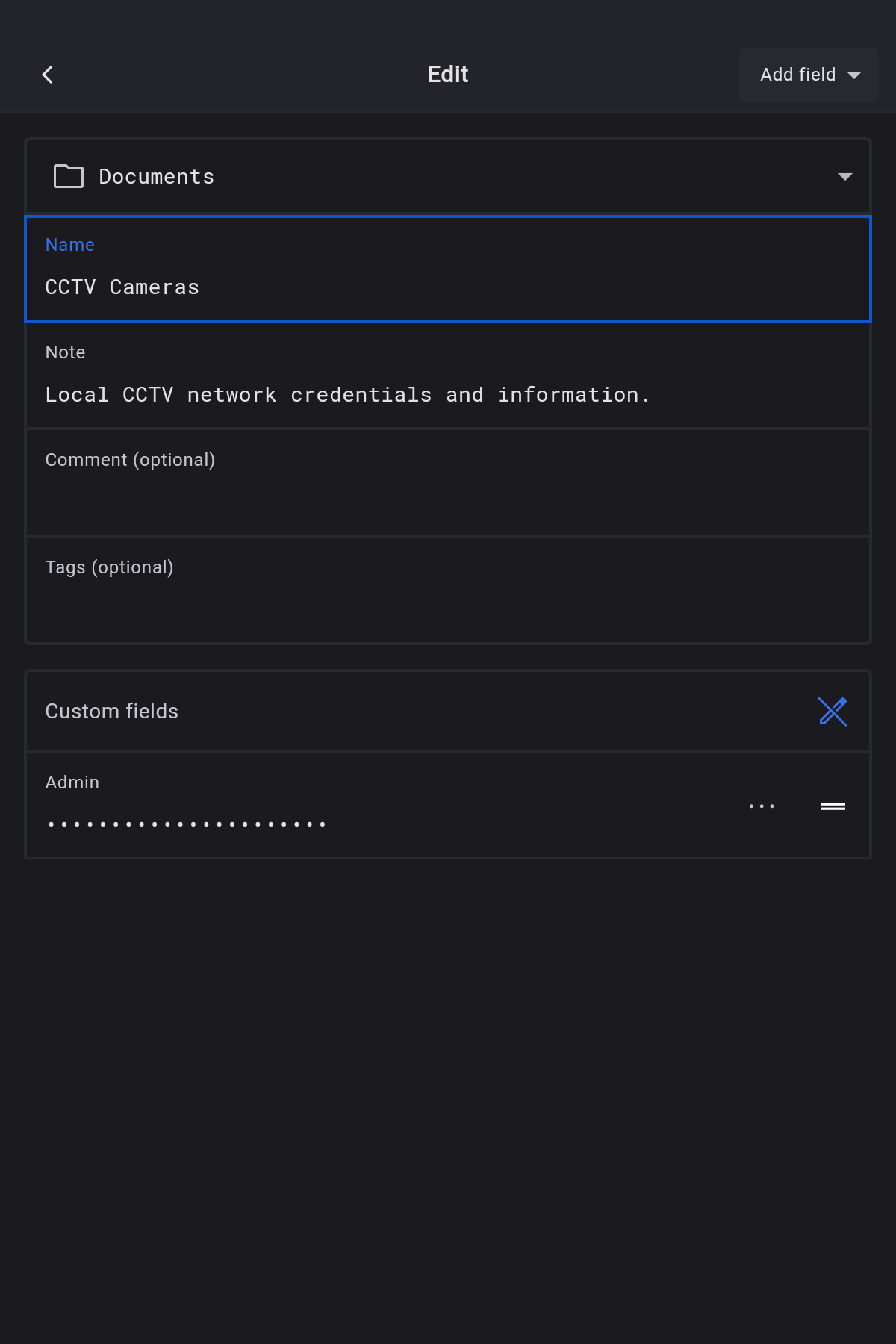The width and height of the screenshot is (896, 1344).
Task: Click the Custom fields header text
Action: pos(112,712)
